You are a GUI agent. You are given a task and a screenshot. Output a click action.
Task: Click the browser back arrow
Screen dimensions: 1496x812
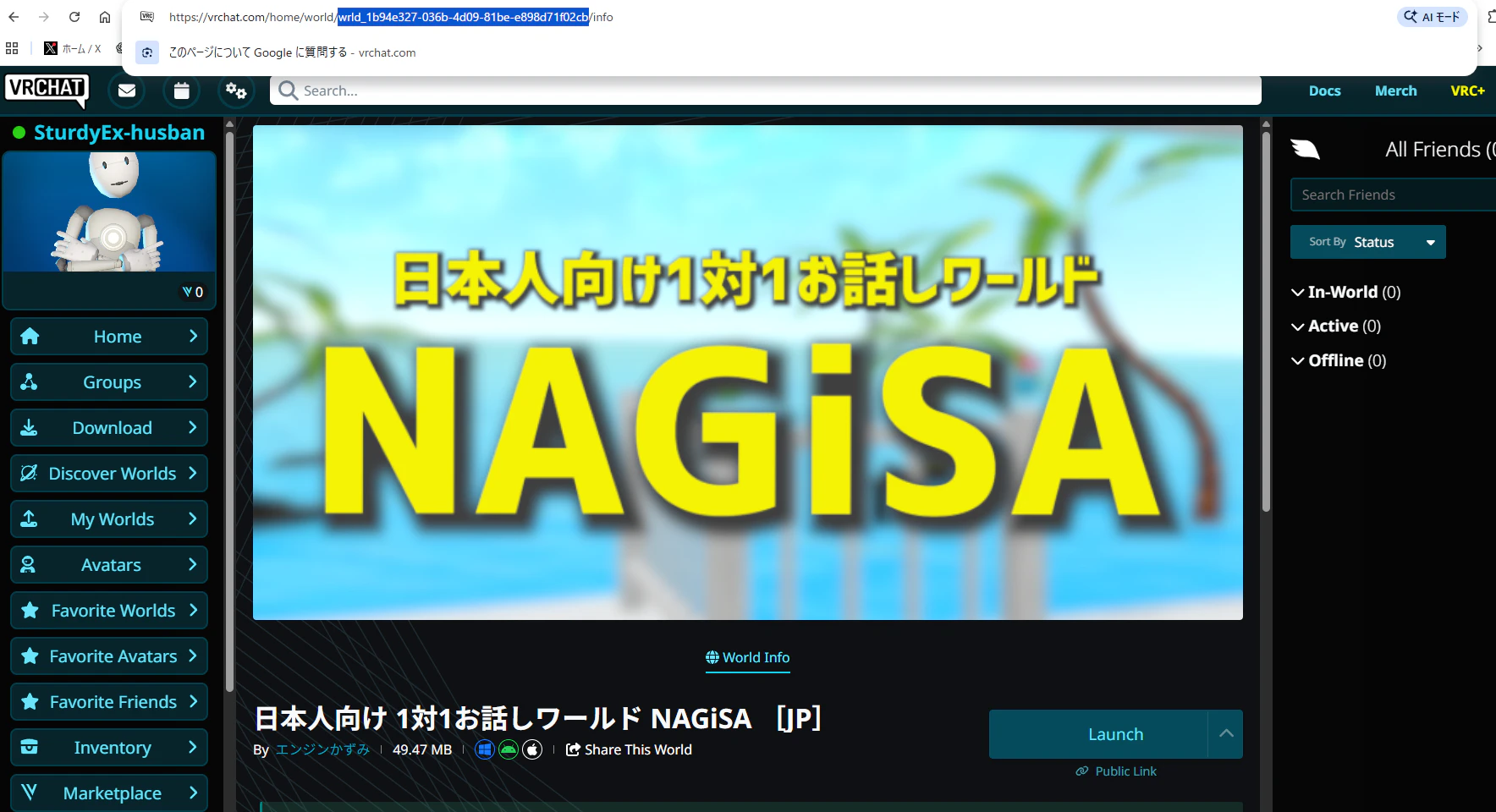[14, 17]
